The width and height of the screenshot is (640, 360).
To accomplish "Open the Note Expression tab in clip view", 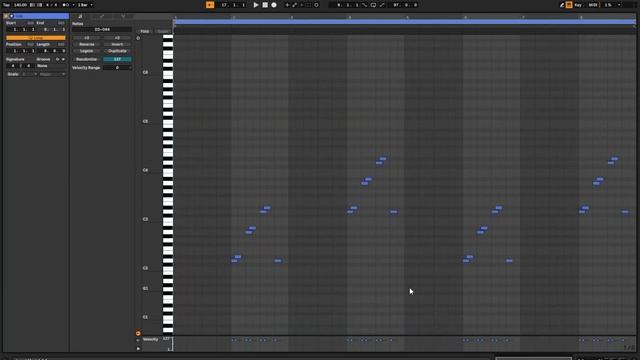I will (x=123, y=16).
